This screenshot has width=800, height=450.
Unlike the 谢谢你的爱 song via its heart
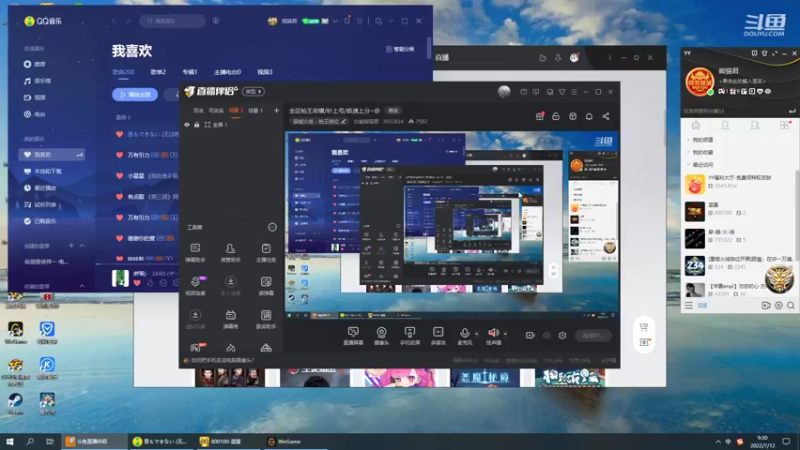pos(119,238)
